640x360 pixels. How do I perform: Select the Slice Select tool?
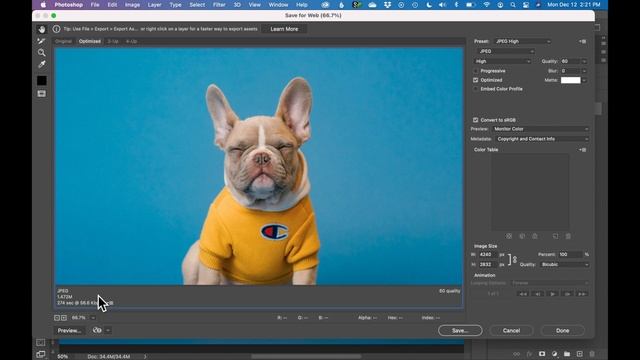coord(41,41)
